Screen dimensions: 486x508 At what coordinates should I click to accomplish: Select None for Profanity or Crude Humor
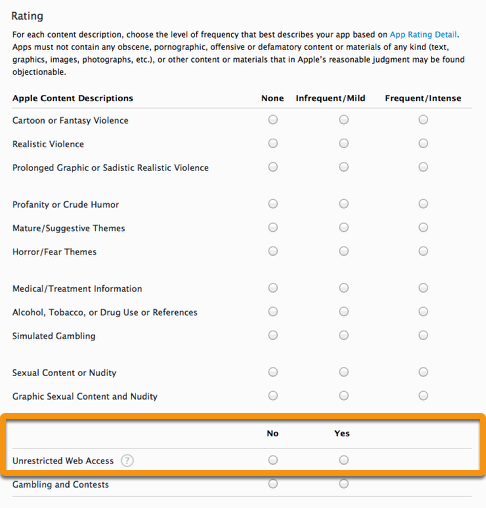tap(273, 204)
